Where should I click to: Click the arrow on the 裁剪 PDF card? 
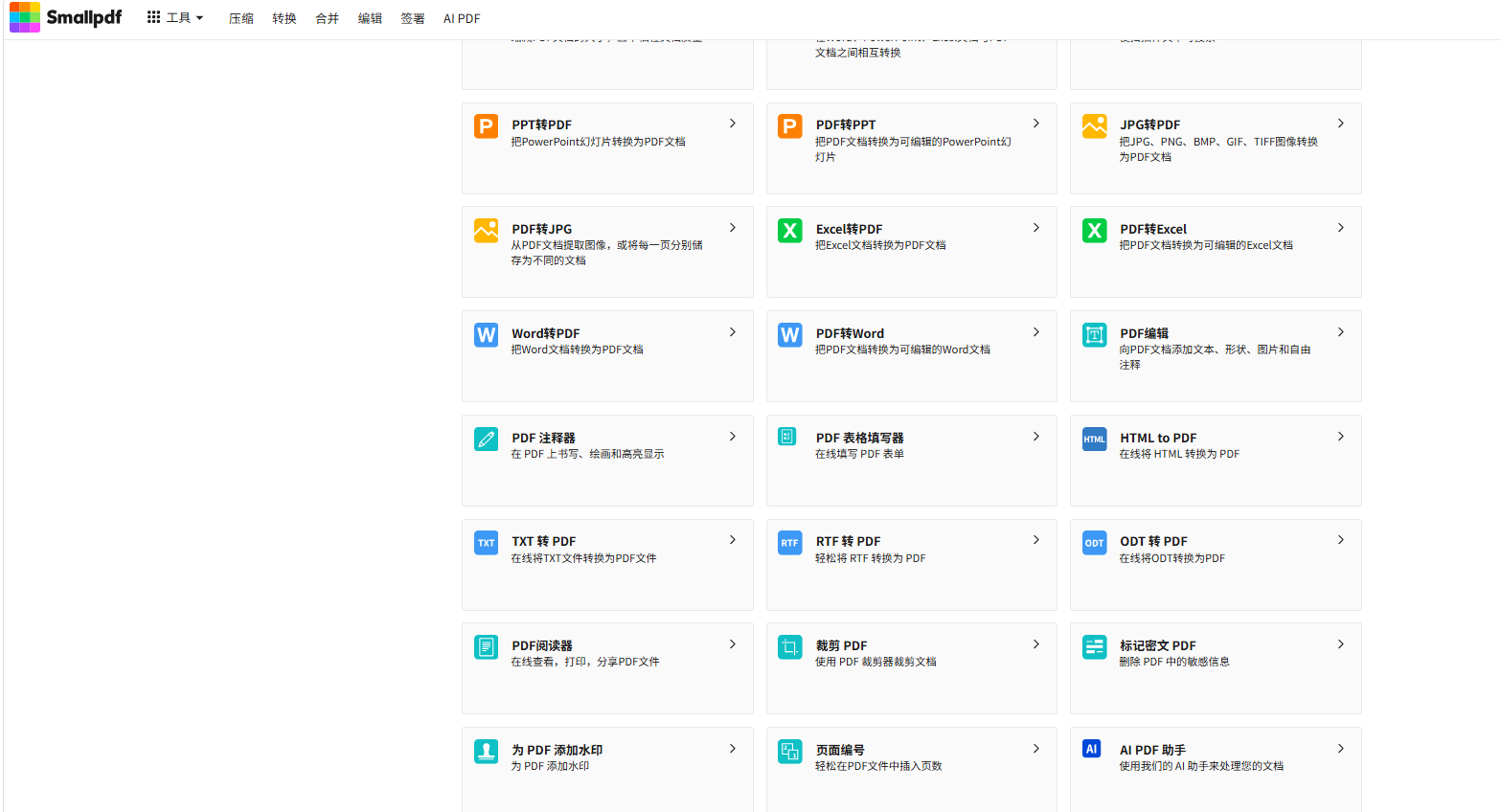point(1036,644)
